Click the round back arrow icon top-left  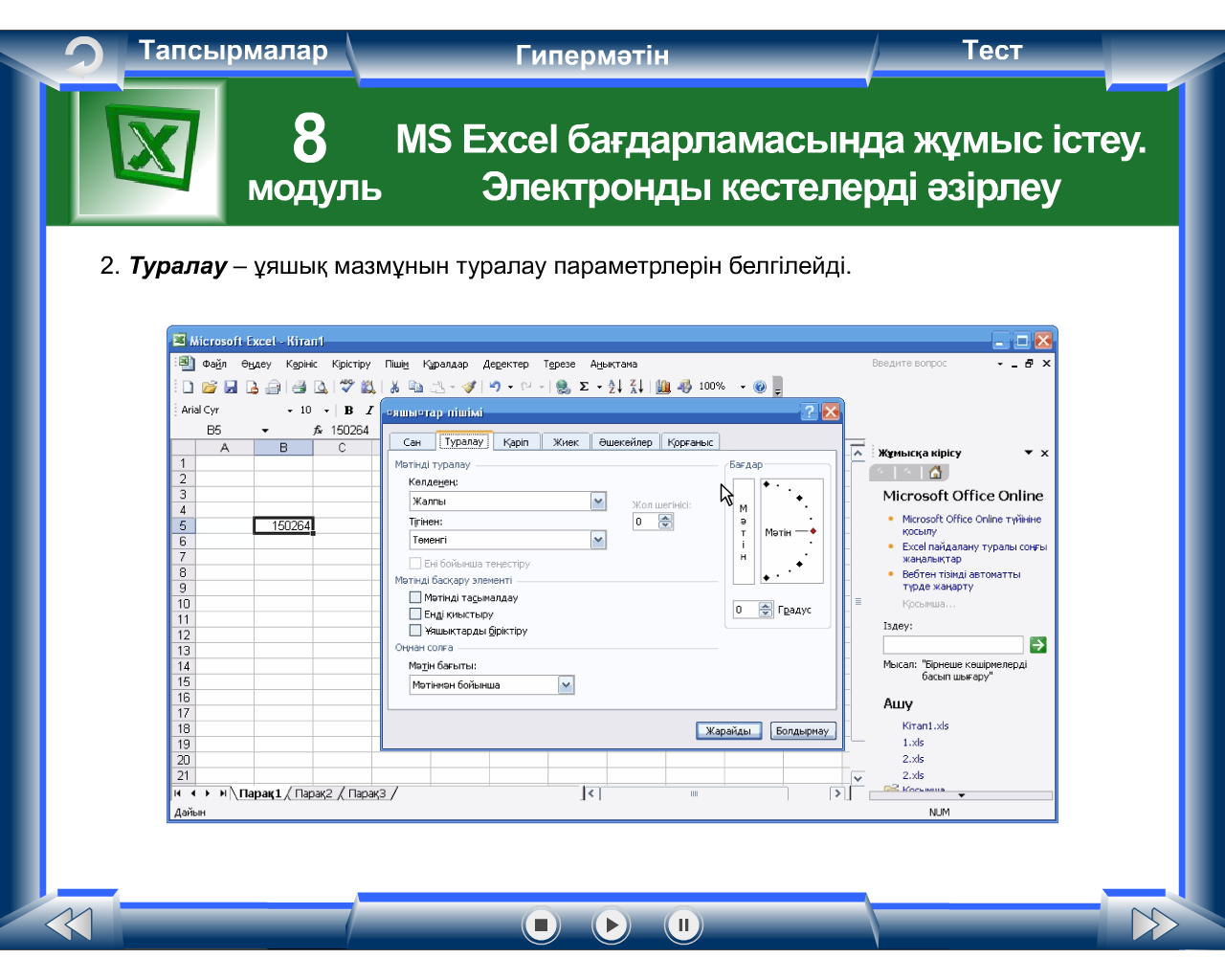click(x=83, y=56)
